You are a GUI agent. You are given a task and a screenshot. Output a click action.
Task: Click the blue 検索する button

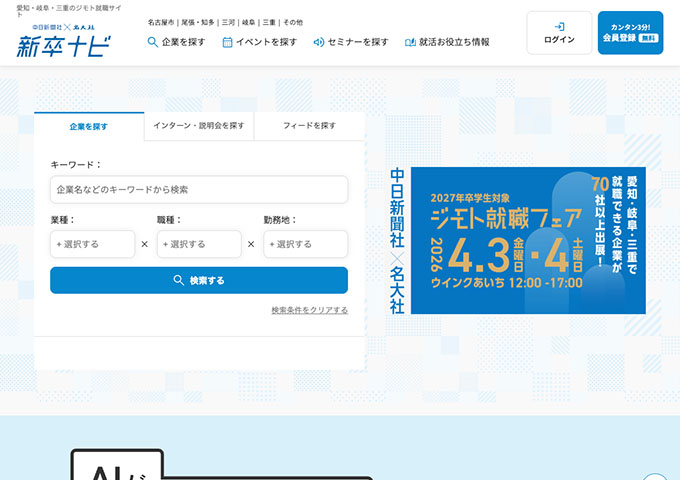tap(199, 280)
